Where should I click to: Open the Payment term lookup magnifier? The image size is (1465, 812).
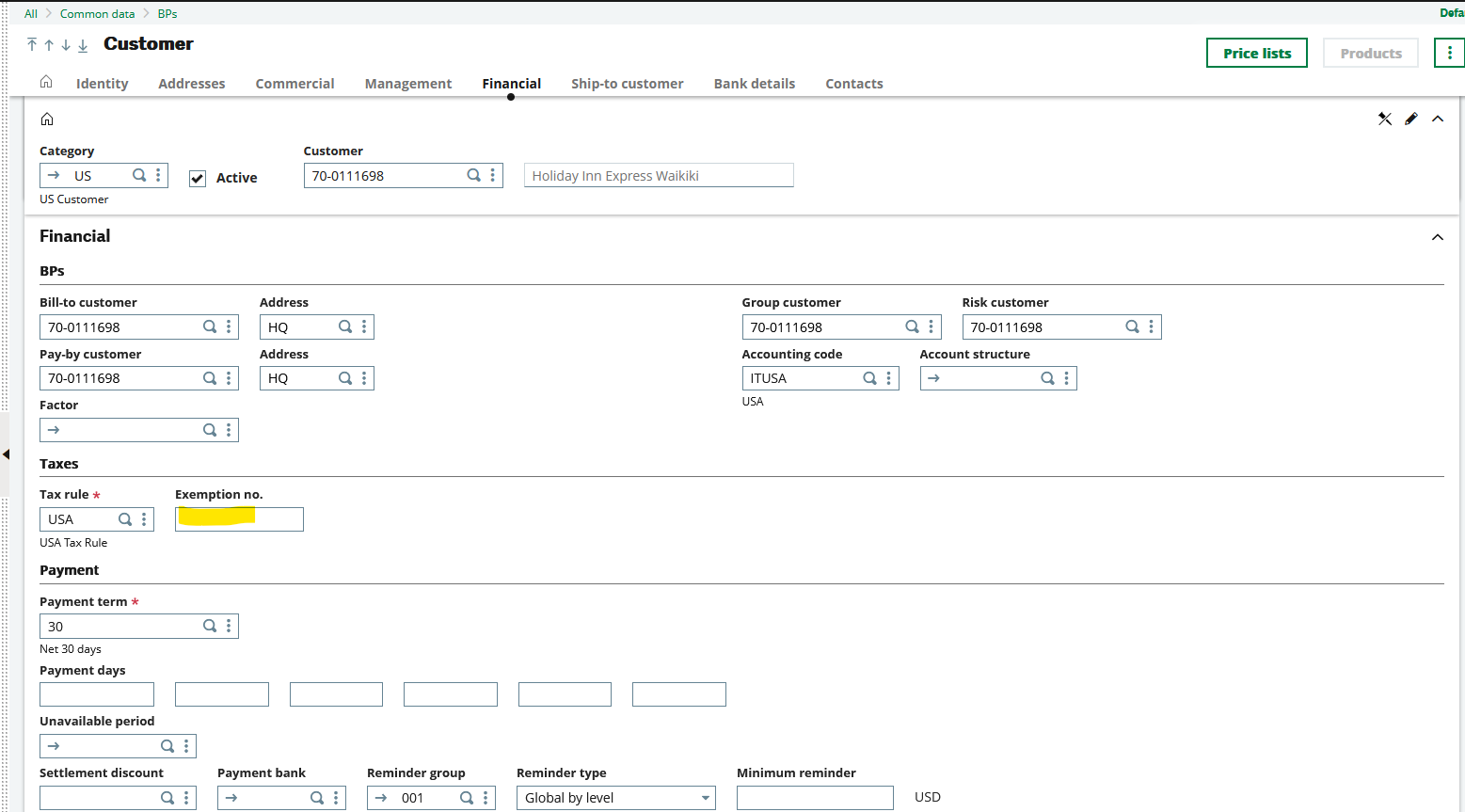pos(209,626)
